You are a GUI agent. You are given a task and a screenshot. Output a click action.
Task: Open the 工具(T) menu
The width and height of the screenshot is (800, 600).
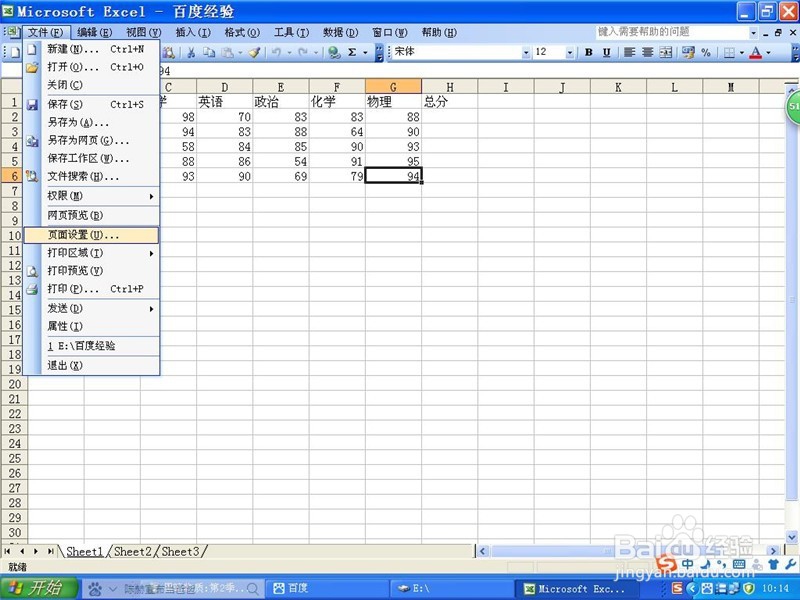click(291, 32)
